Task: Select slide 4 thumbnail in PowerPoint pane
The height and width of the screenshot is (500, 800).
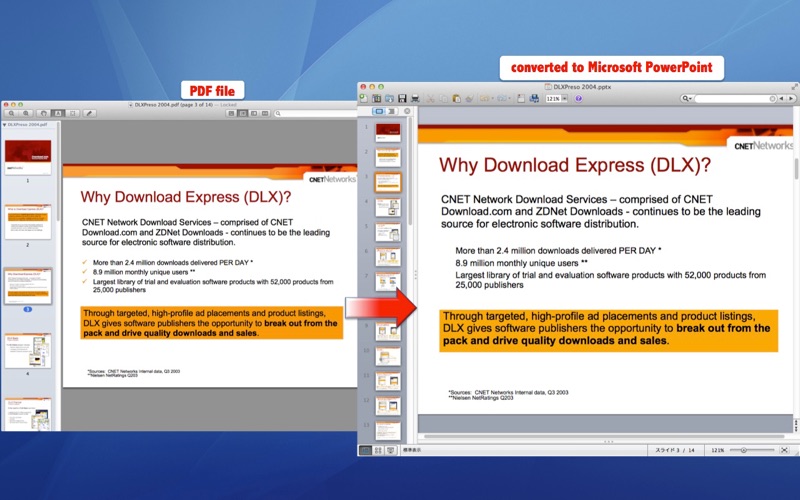Action: pyautogui.click(x=388, y=207)
